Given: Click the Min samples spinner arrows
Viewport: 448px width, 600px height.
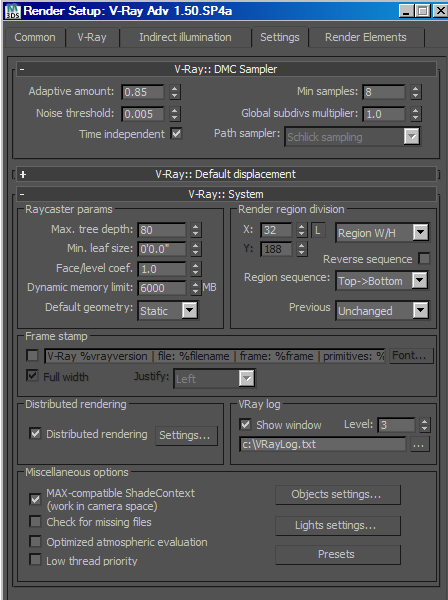Looking at the screenshot, I should 416,92.
